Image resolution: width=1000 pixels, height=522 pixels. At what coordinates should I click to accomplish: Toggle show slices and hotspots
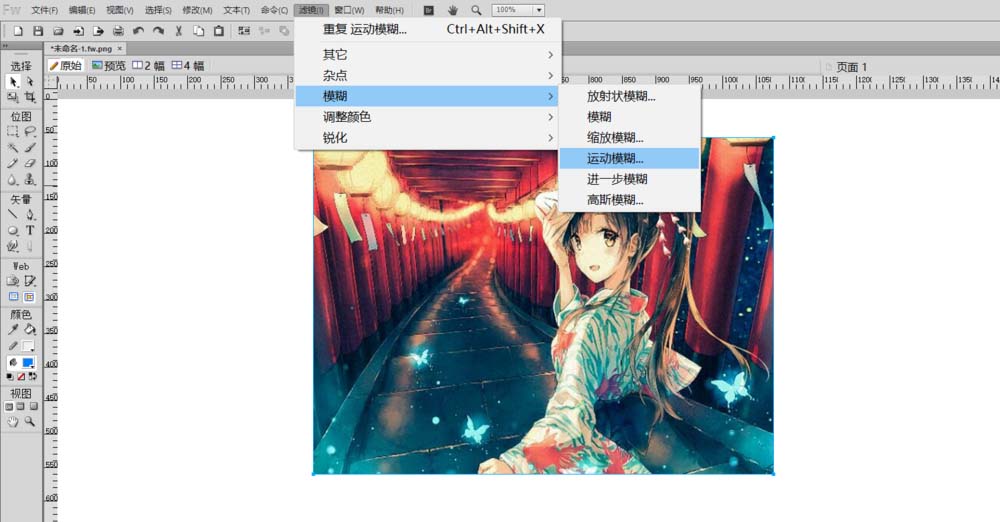click(x=29, y=297)
